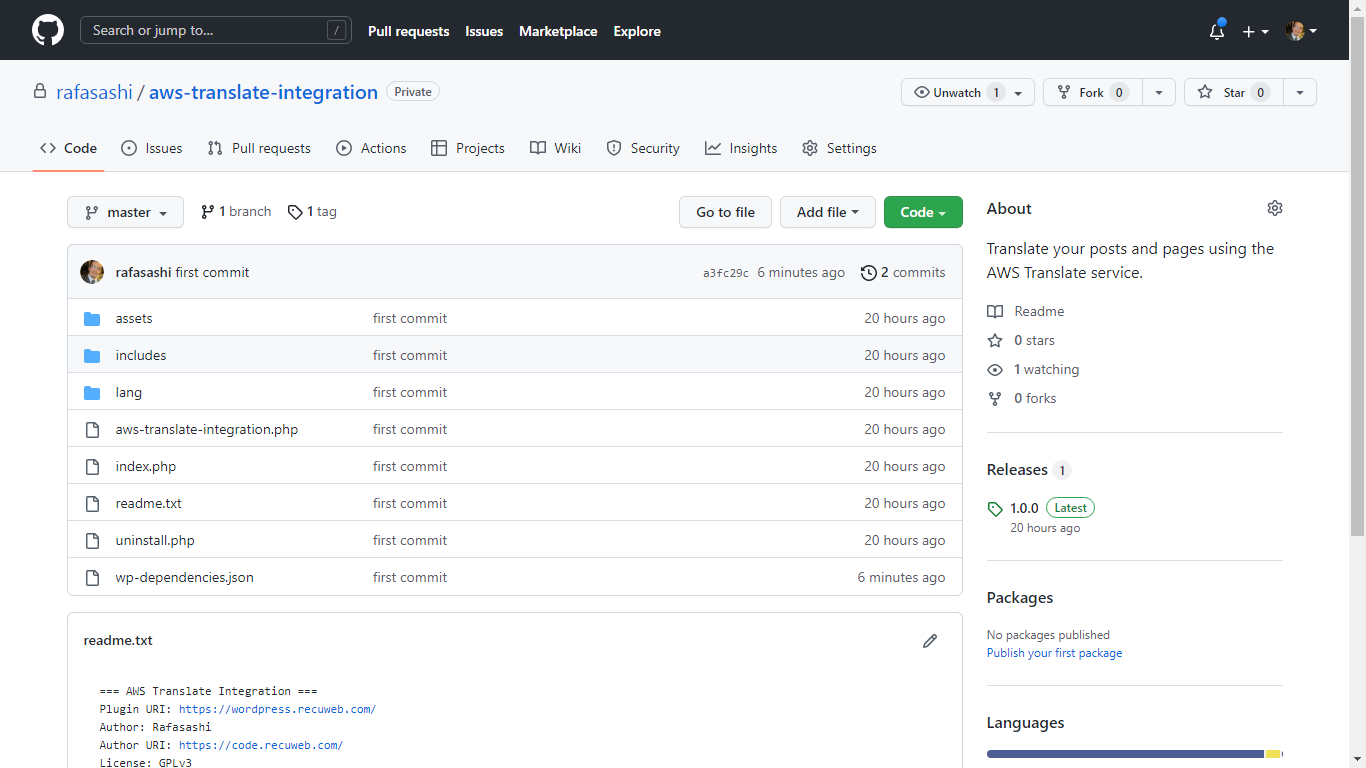Open the code.recuweb.com author URI link
The image size is (1366, 768).
[261, 745]
